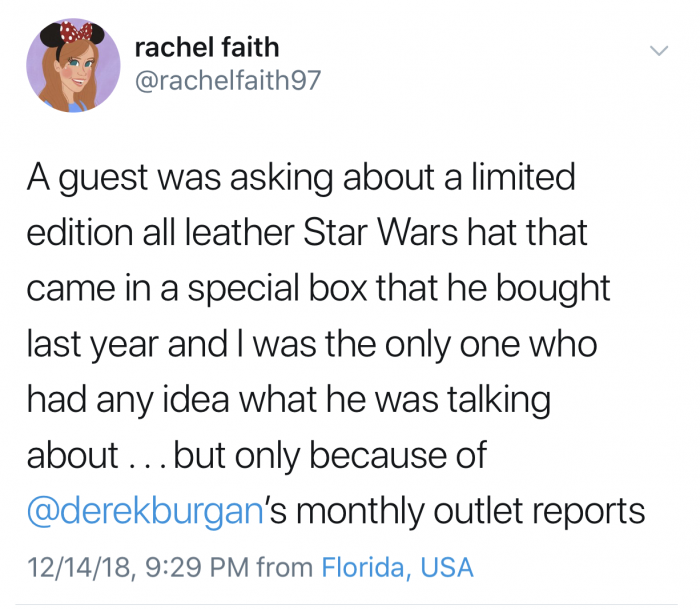
Task: Click the tweet's first line "A guest was asking"
Action: tap(180, 178)
